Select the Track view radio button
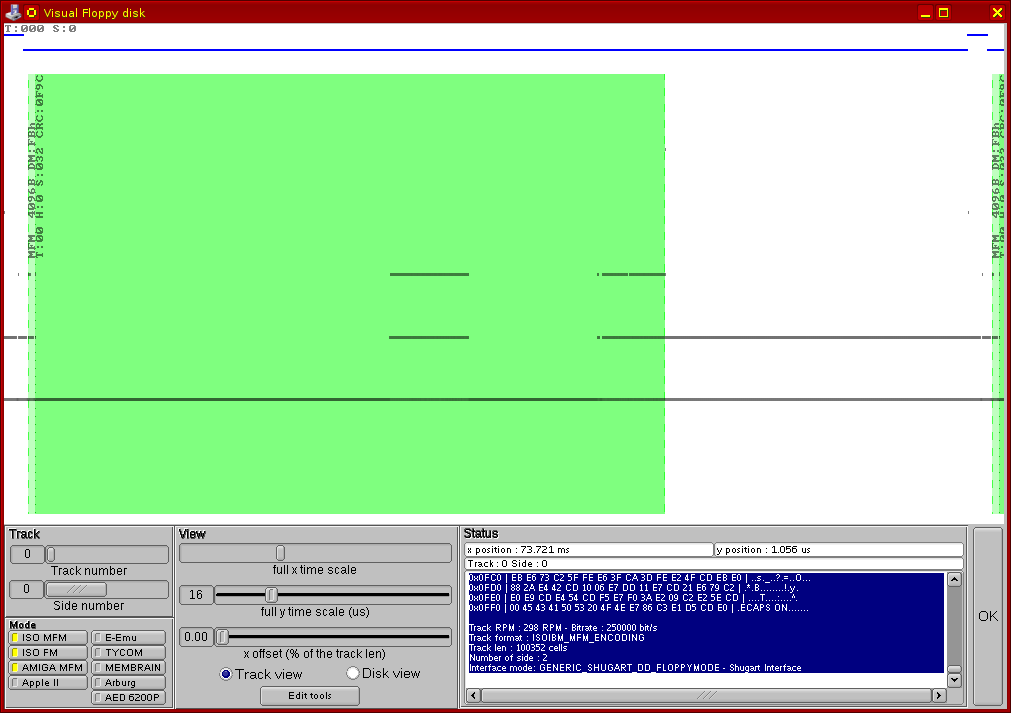 (226, 674)
